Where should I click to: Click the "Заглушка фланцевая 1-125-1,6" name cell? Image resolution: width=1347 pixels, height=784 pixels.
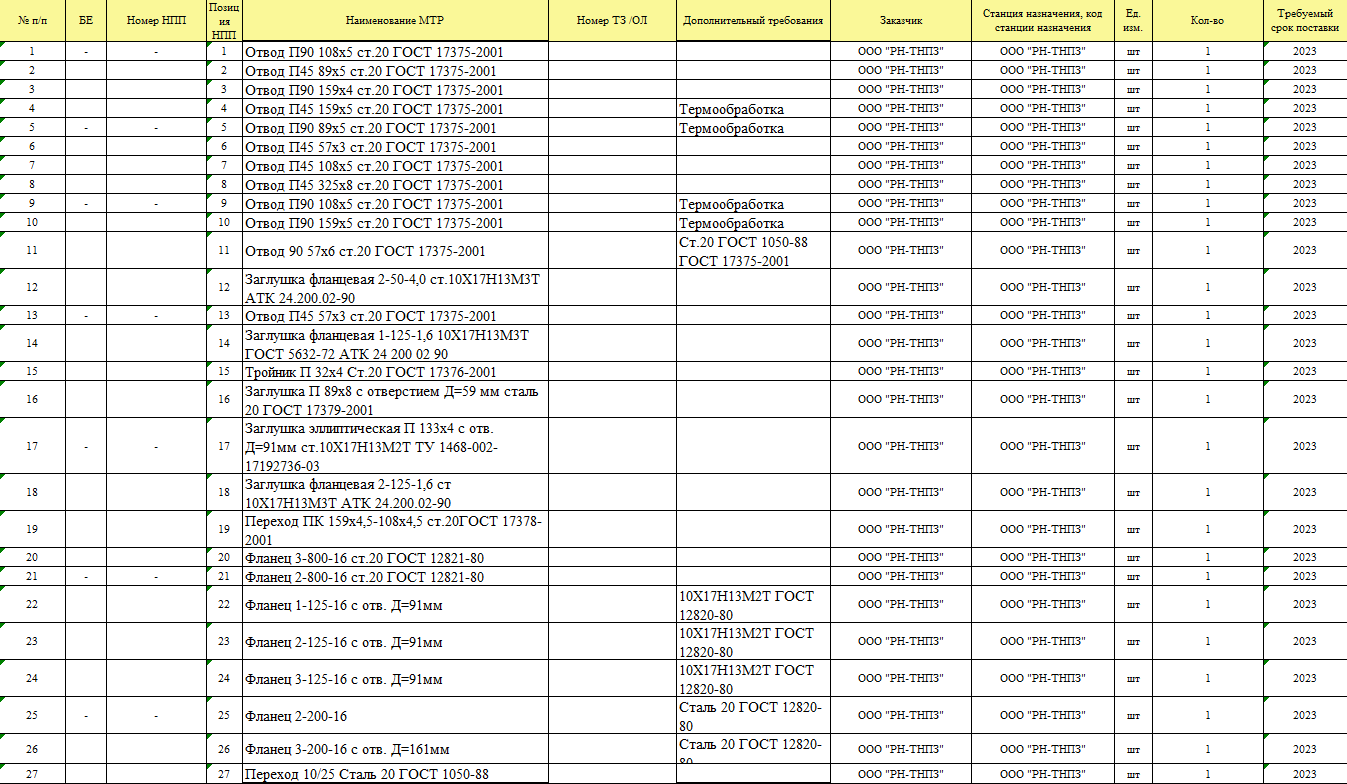[395, 344]
